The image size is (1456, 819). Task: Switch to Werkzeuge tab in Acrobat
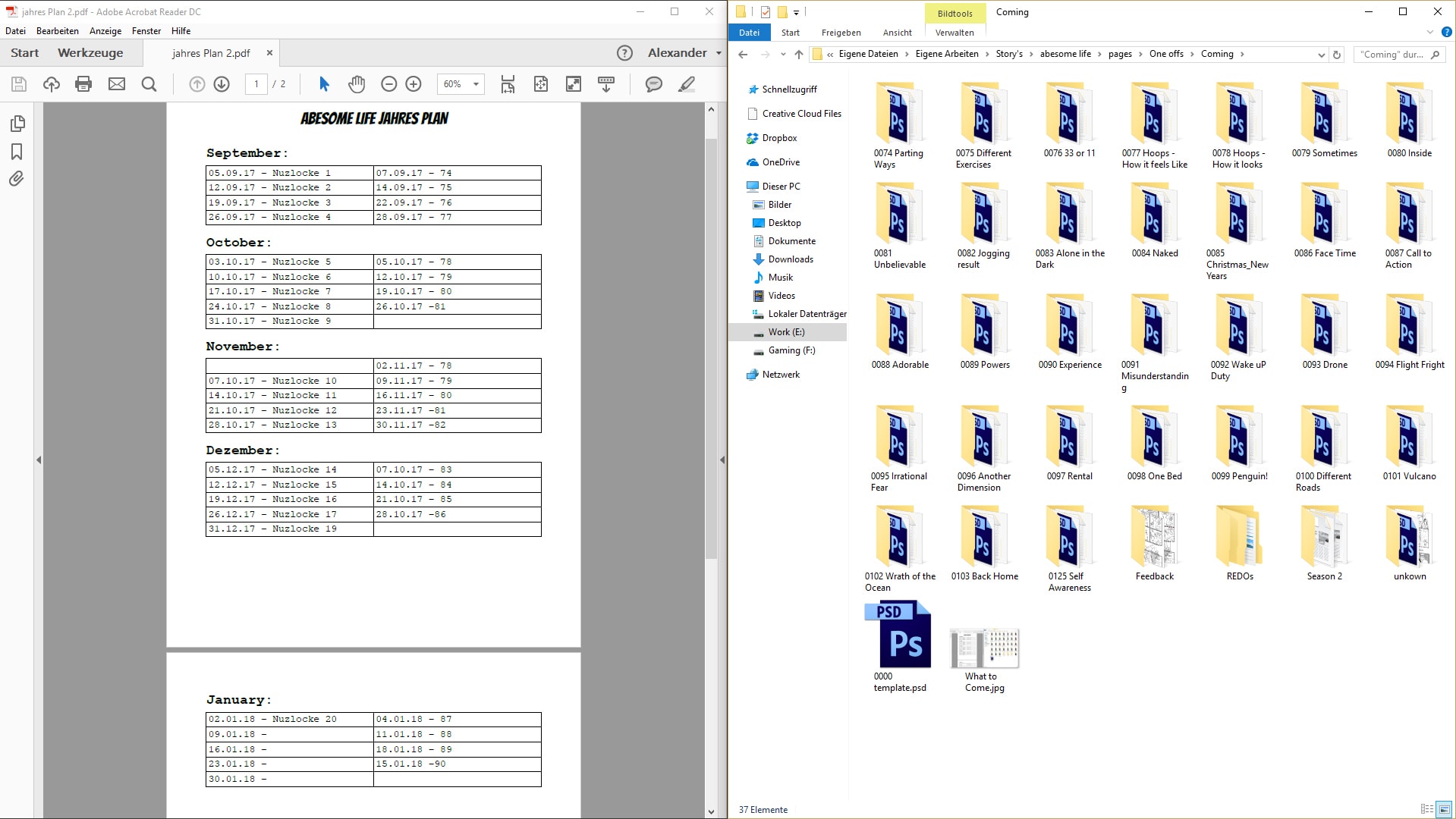point(90,53)
